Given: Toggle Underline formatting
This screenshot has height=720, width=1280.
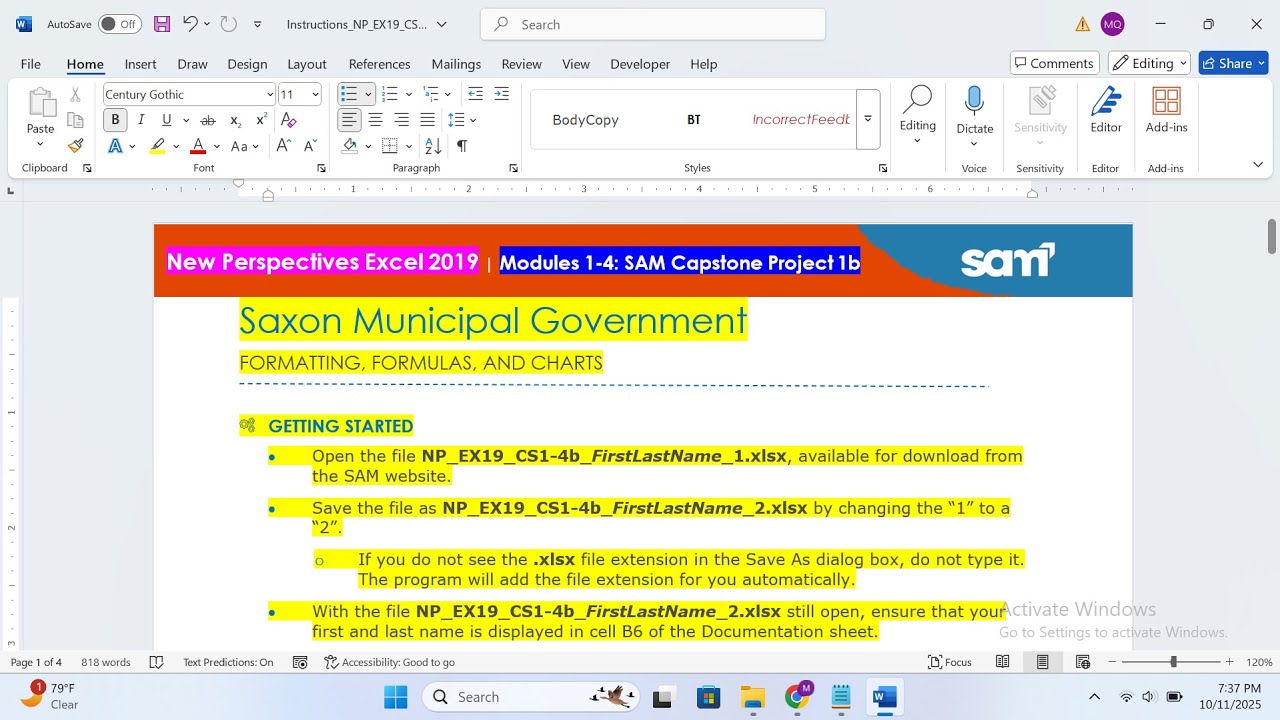Looking at the screenshot, I should [166, 120].
